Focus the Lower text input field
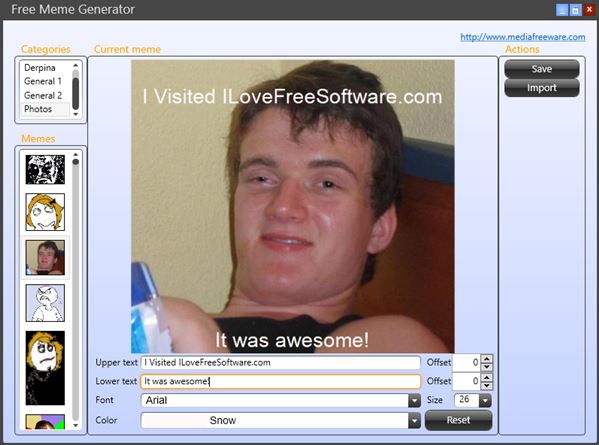This screenshot has height=445, width=599. (281, 381)
